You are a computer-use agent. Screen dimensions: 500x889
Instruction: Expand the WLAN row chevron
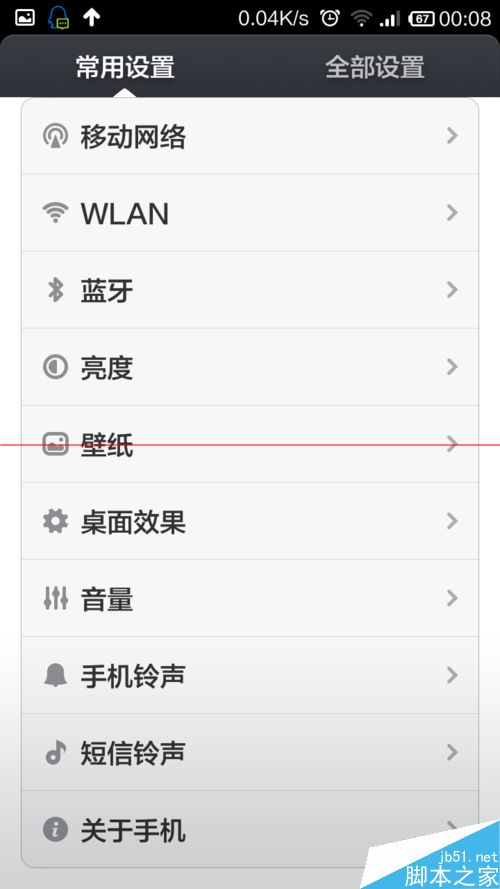pos(452,213)
